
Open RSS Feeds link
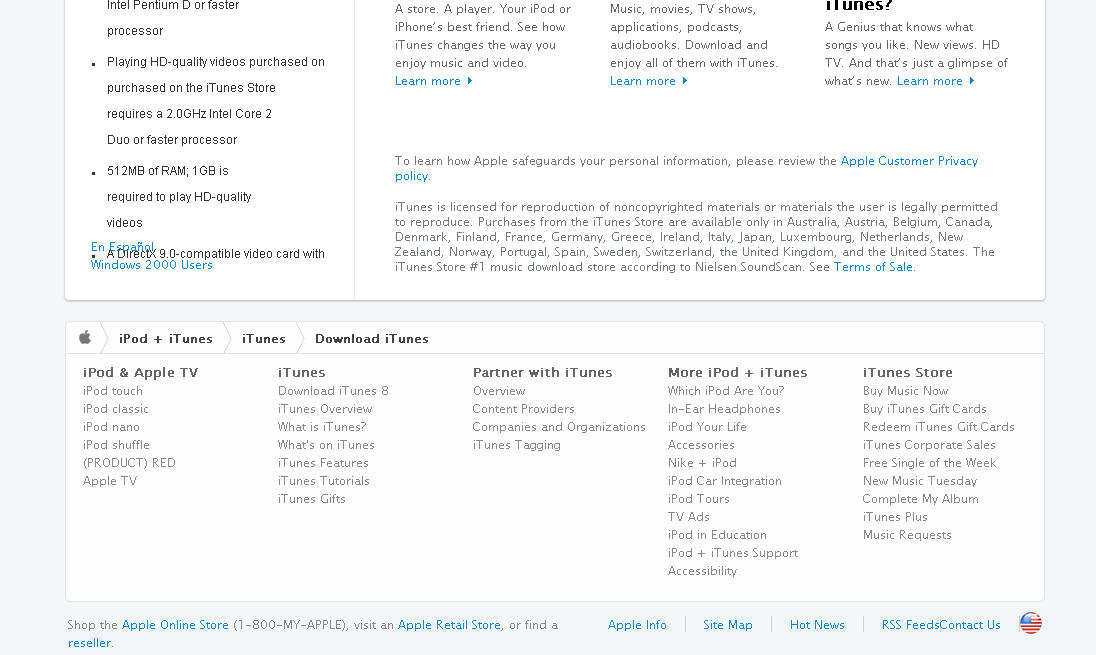(x=910, y=625)
